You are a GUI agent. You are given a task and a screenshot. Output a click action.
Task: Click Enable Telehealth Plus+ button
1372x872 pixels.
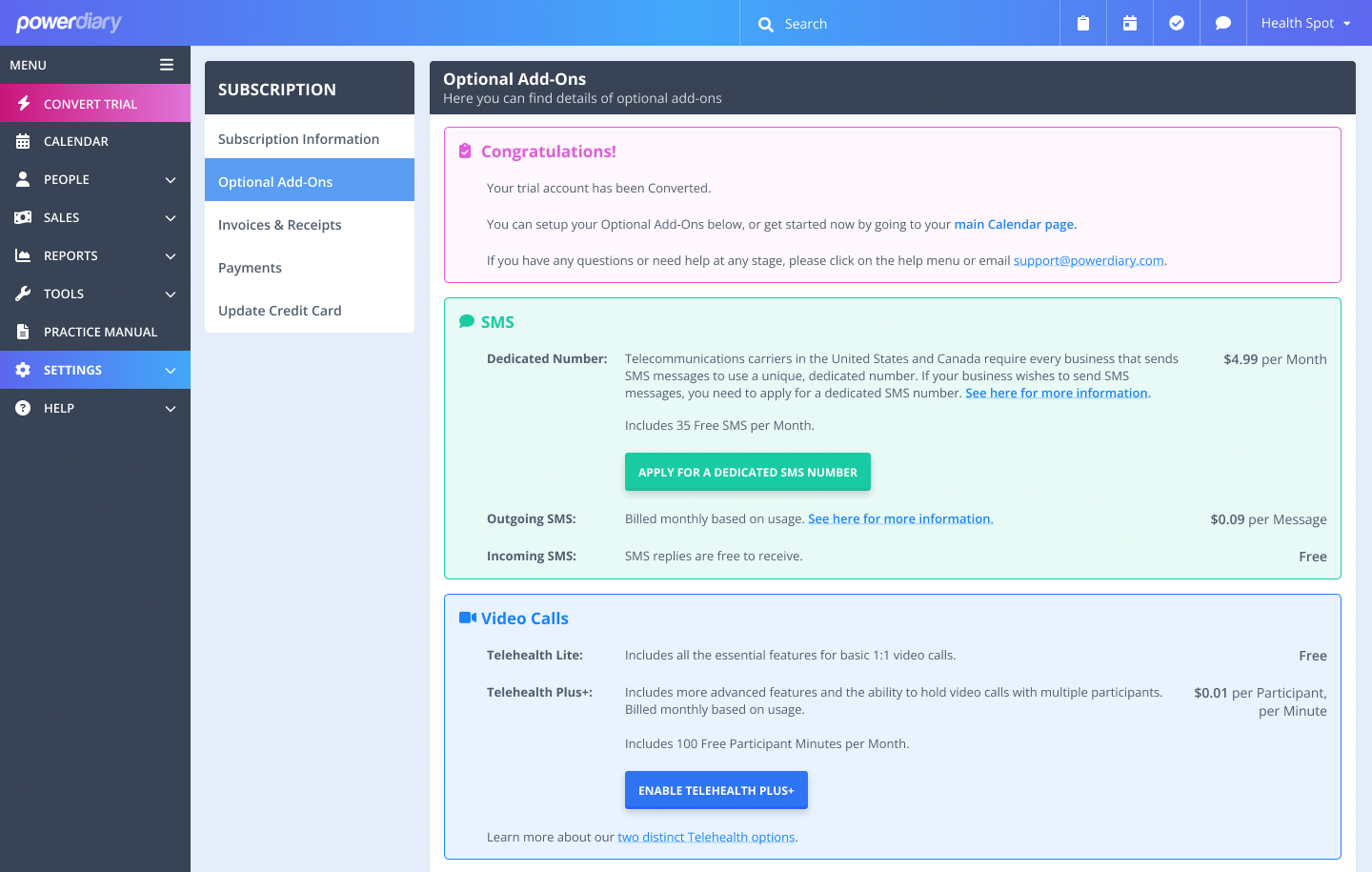716,790
